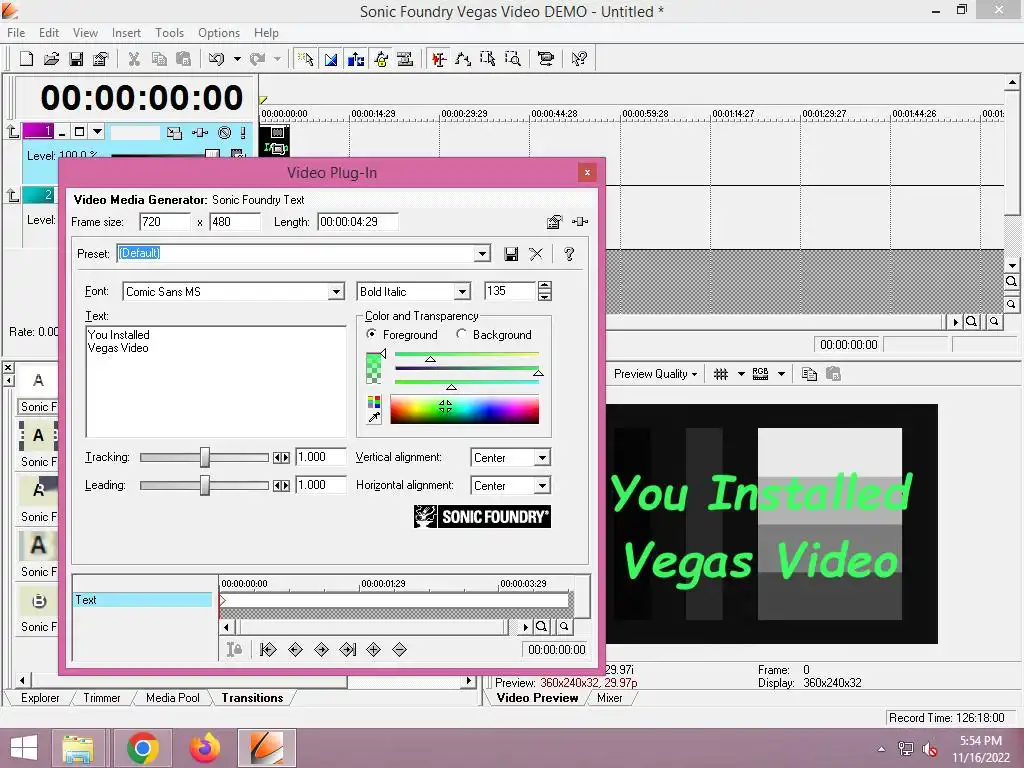Open media properties icon in Video Plug-In
This screenshot has height=768, width=1024.
pos(554,222)
